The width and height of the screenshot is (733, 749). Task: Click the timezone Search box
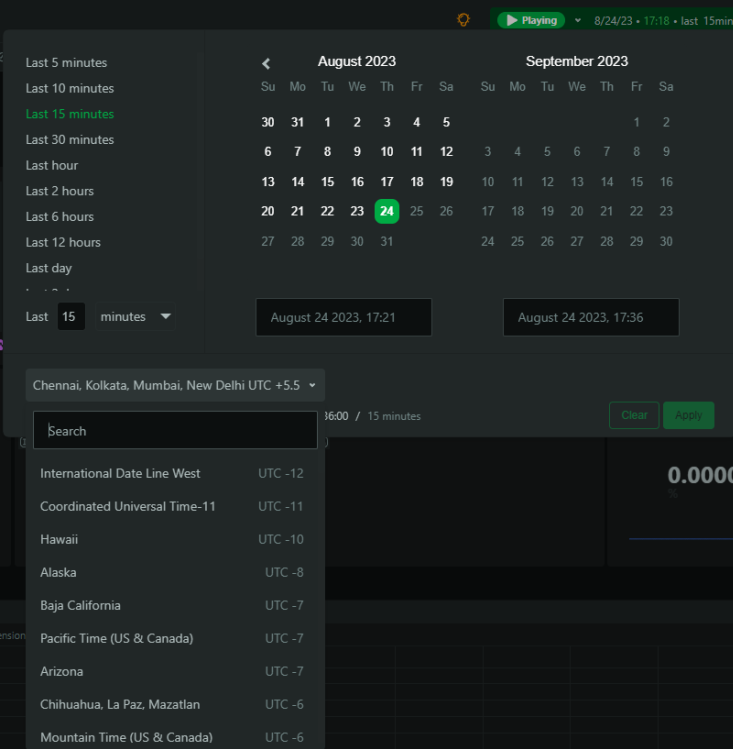tap(175, 431)
